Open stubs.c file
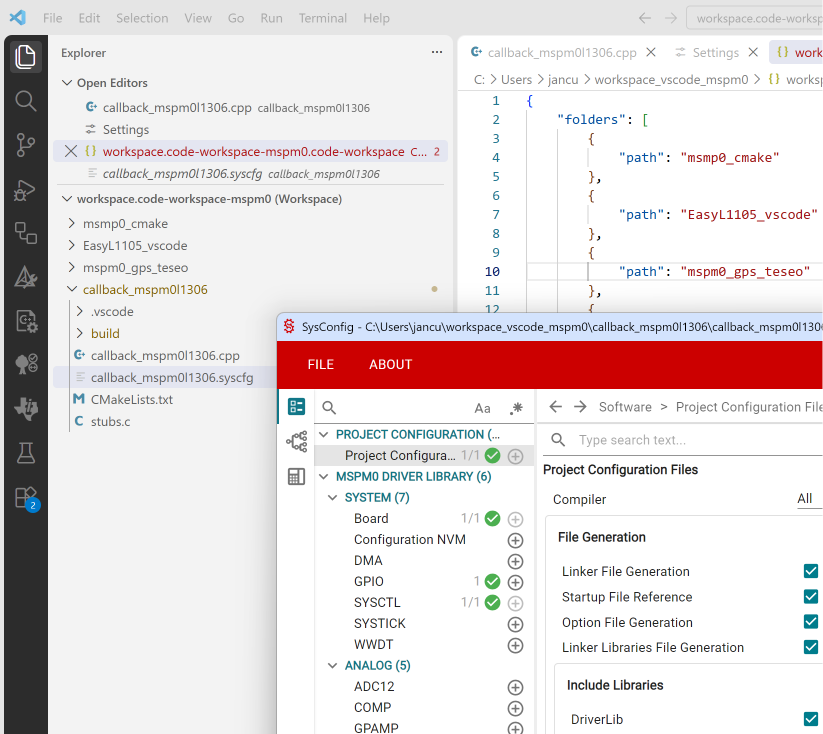Image resolution: width=823 pixels, height=734 pixels. pos(111,422)
